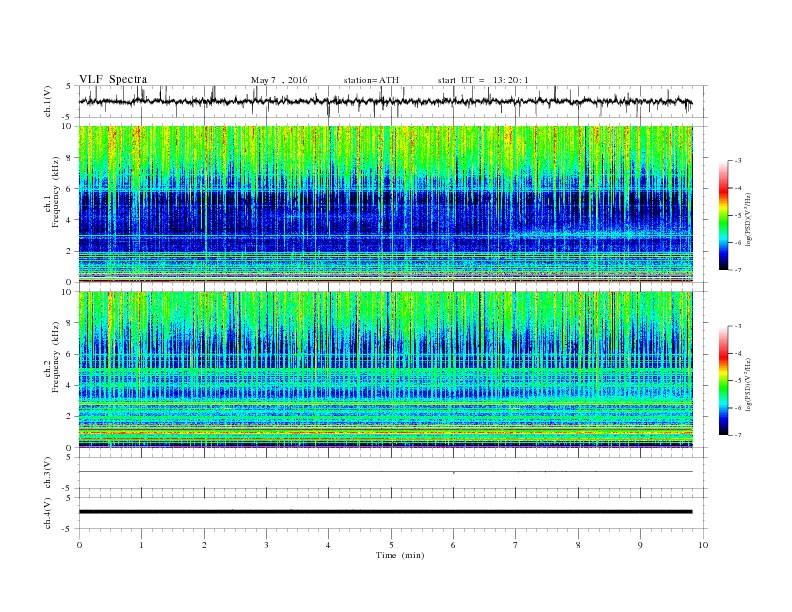Screen dimensions: 792x612
Task: Click the ch.1 'Frequency (kHz)' axis label
Action: [x=56, y=192]
